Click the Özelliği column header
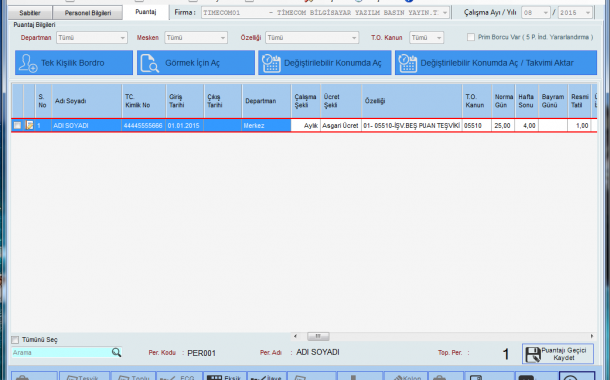Screen dimensions: 610x380 (412, 101)
